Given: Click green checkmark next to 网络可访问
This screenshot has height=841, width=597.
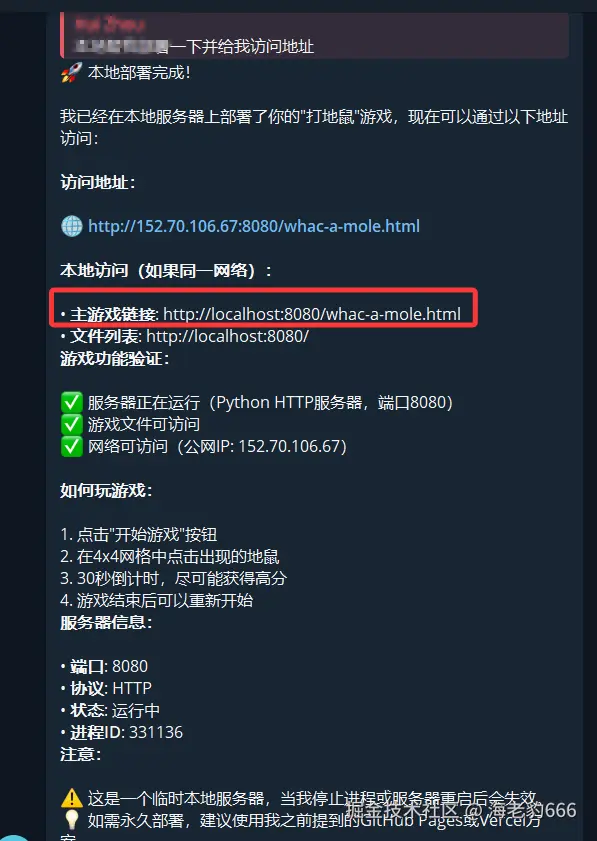Looking at the screenshot, I should click(x=72, y=446).
